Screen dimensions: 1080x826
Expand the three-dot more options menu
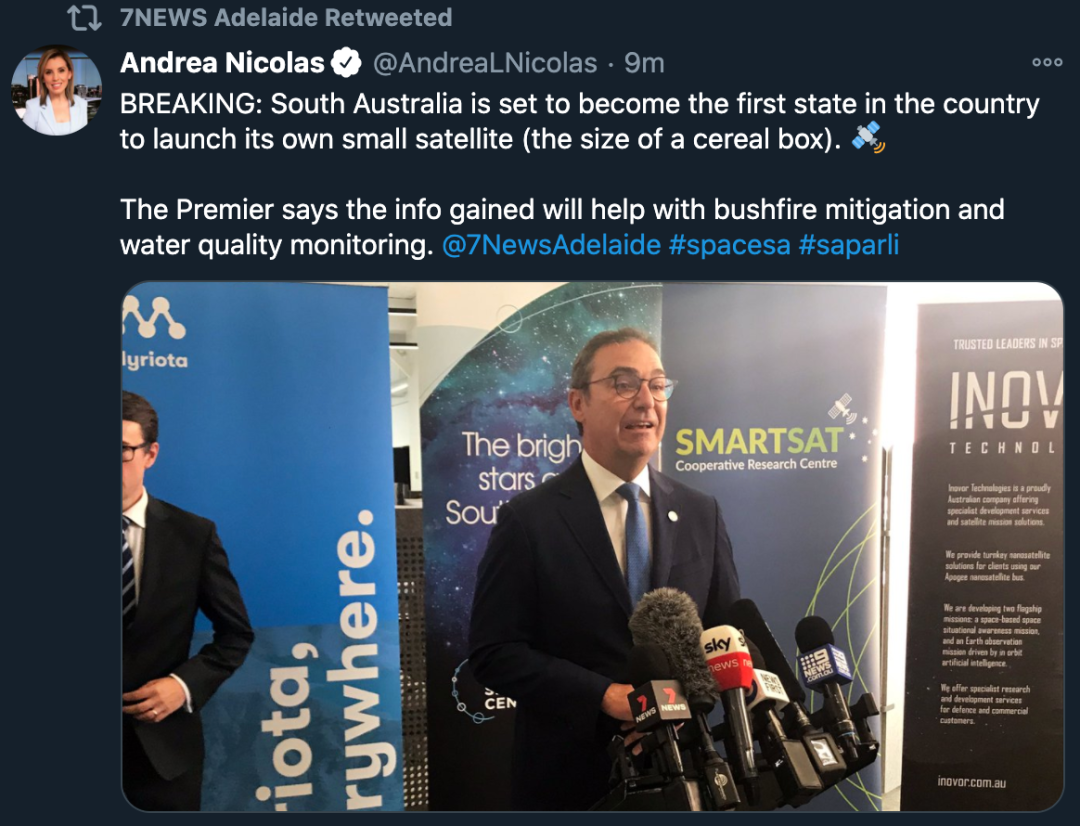click(1047, 62)
